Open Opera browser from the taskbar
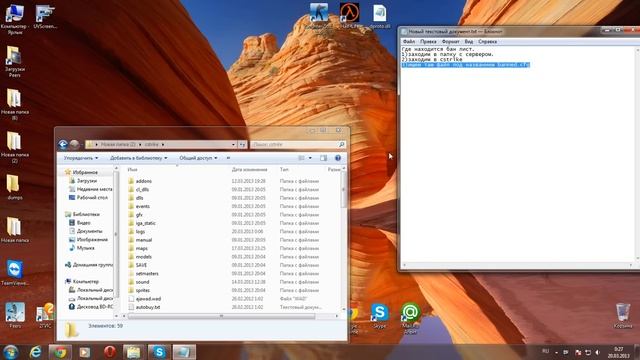The image size is (640, 360). 109,352
